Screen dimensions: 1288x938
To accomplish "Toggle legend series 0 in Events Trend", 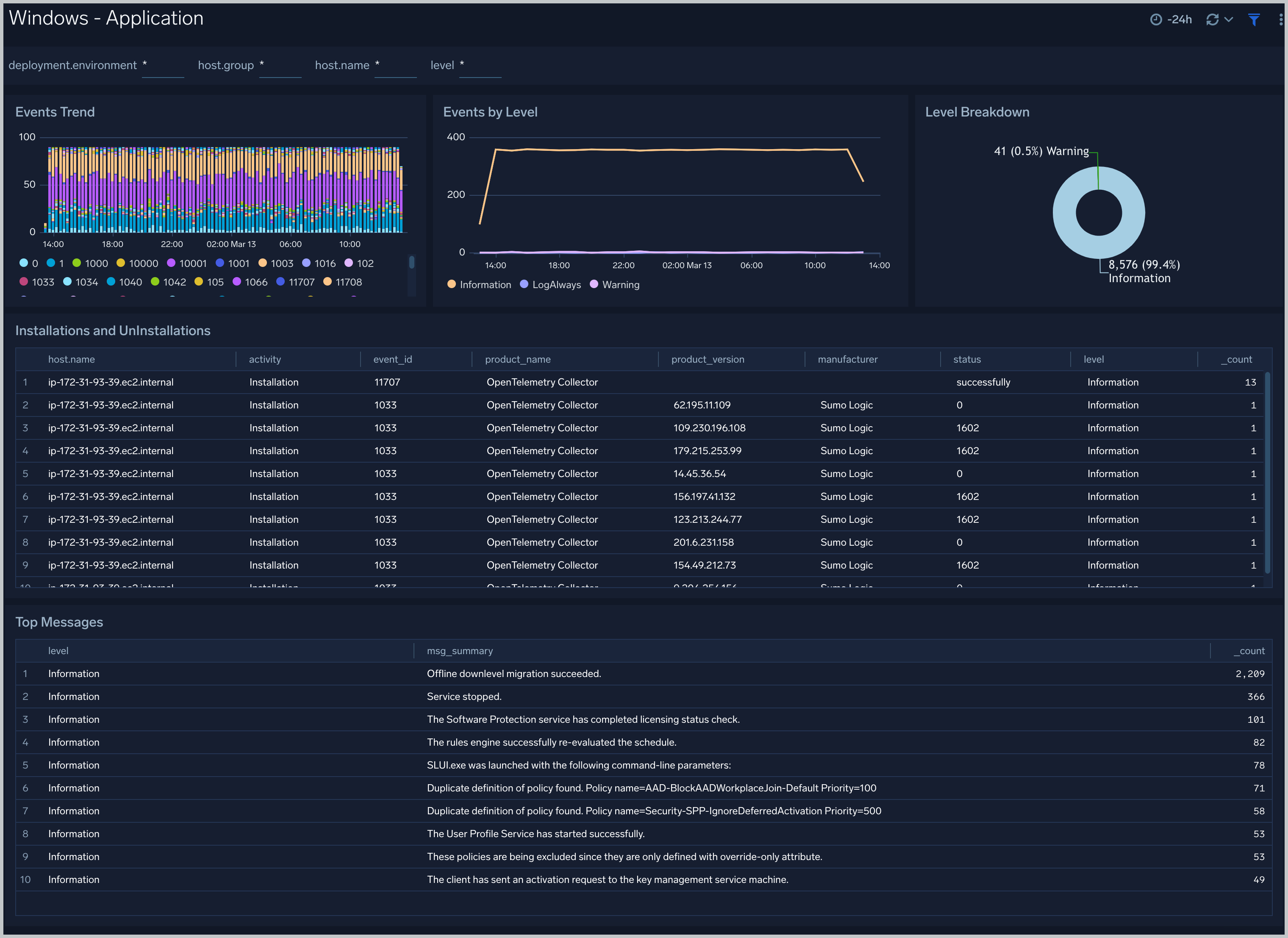I will pos(29,264).
